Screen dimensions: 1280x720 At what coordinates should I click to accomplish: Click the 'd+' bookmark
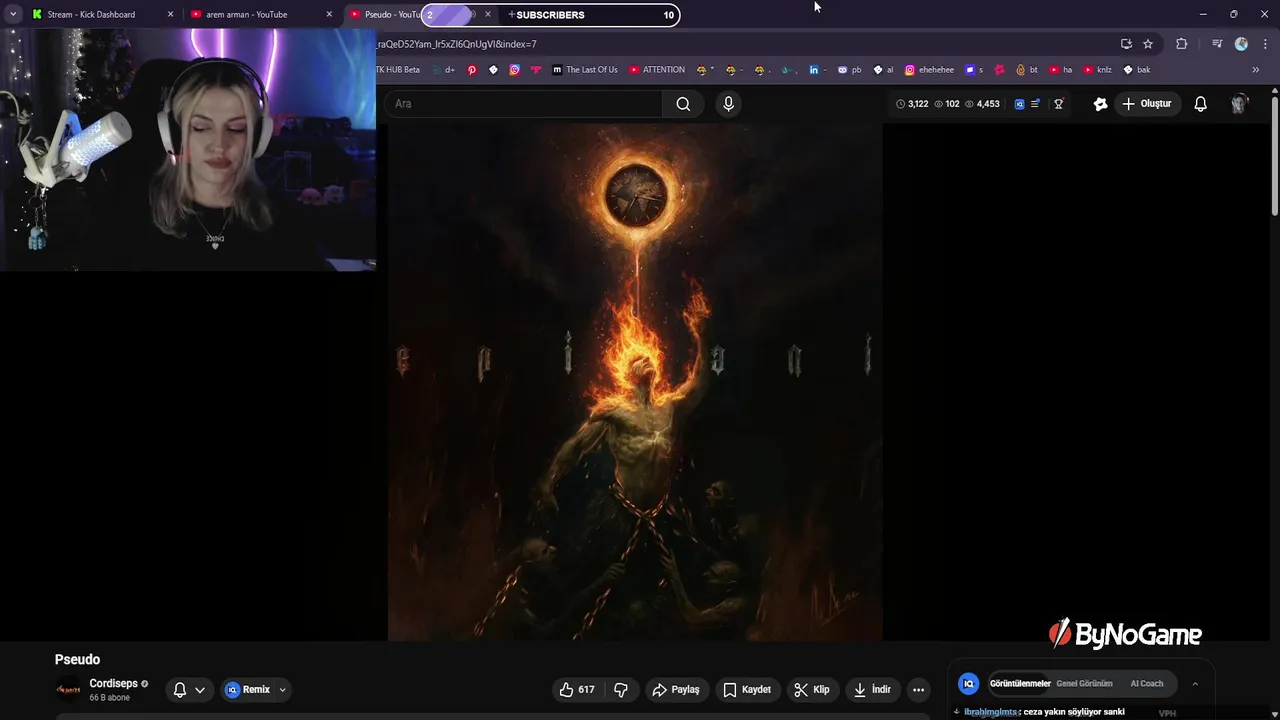pos(444,70)
